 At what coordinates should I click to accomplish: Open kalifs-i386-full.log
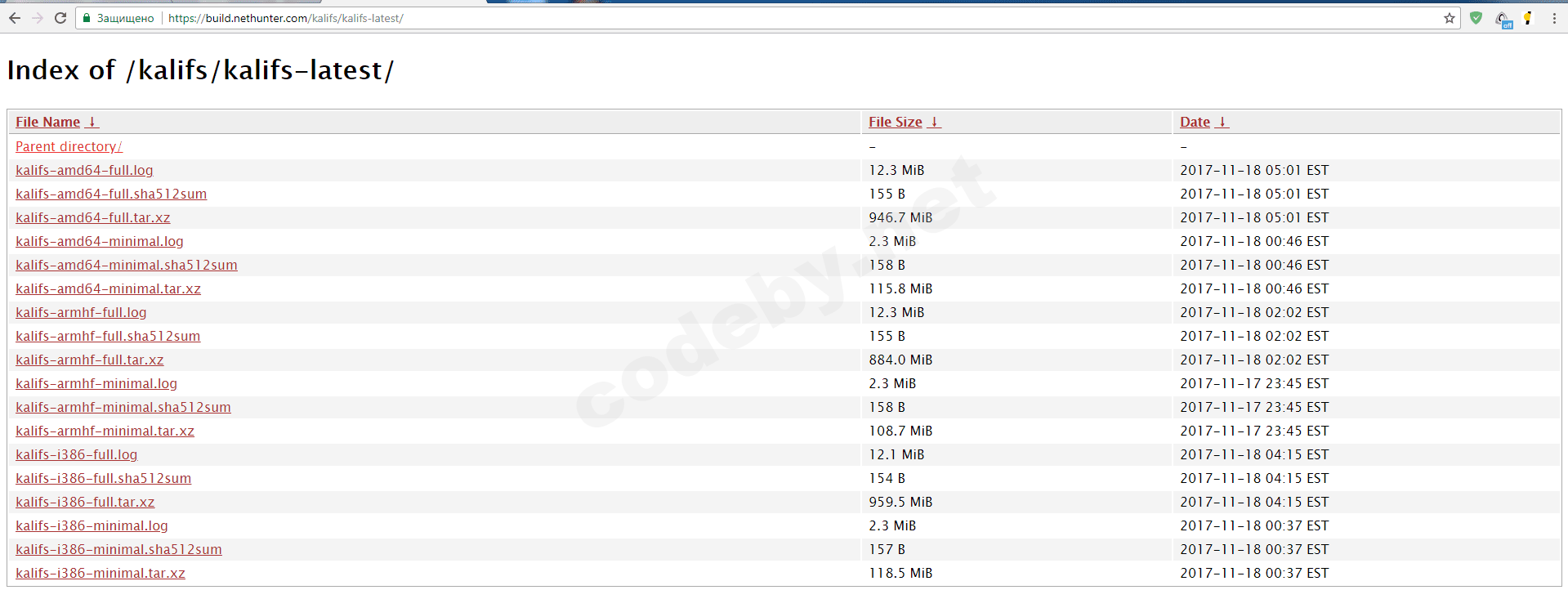coord(77,454)
